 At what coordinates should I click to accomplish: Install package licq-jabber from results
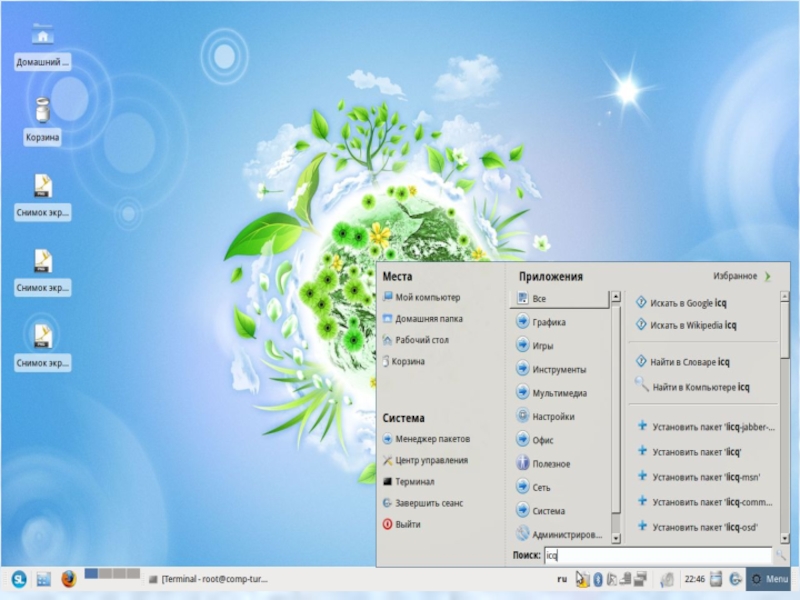pyautogui.click(x=705, y=427)
